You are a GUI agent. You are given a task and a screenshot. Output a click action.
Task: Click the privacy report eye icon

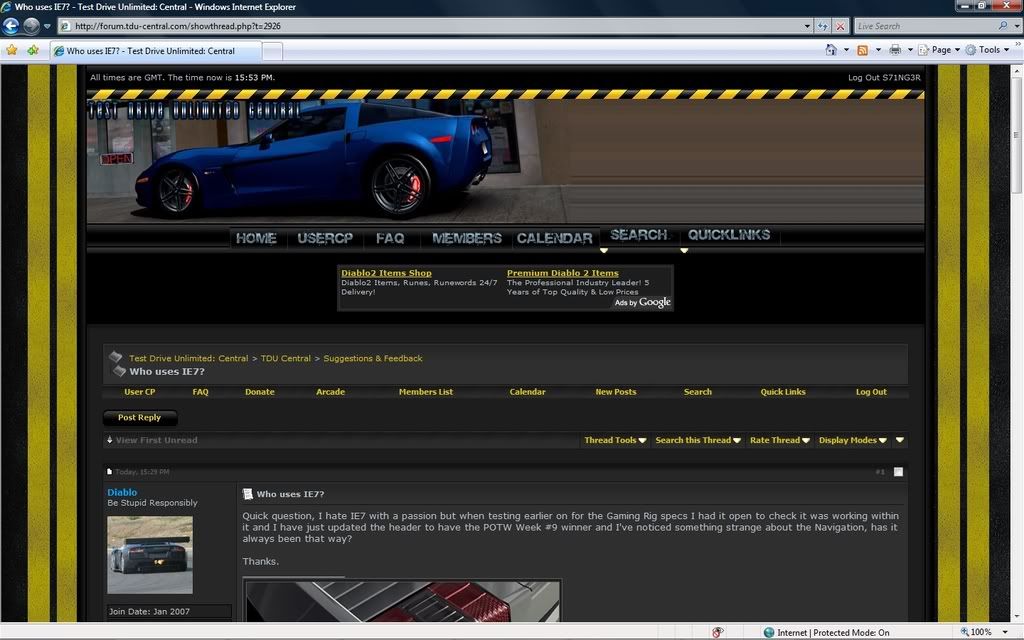[x=718, y=632]
